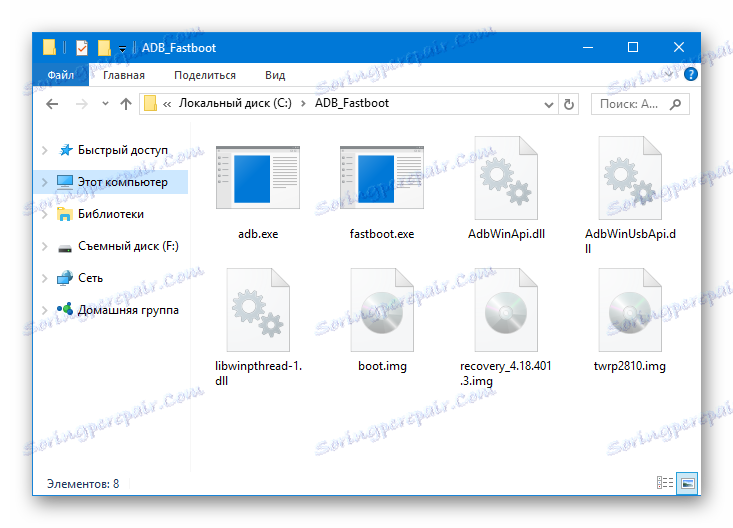
Task: Select the boot.img disc image icon
Action: click(382, 310)
